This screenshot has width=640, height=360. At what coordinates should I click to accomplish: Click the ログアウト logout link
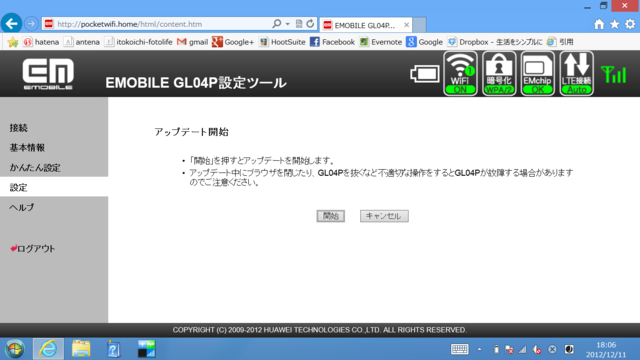[x=33, y=248]
